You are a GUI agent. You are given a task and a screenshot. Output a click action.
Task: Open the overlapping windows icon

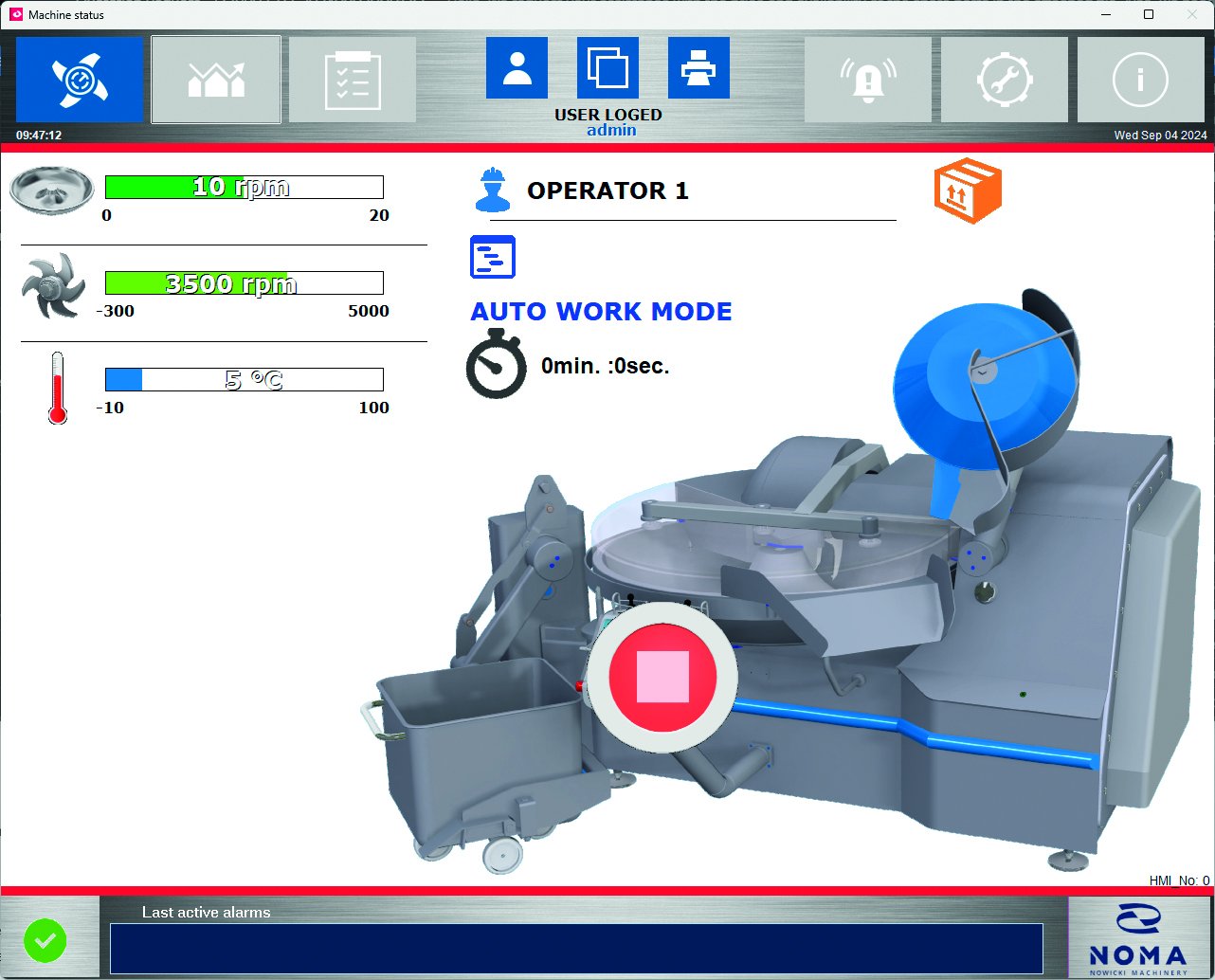(607, 68)
